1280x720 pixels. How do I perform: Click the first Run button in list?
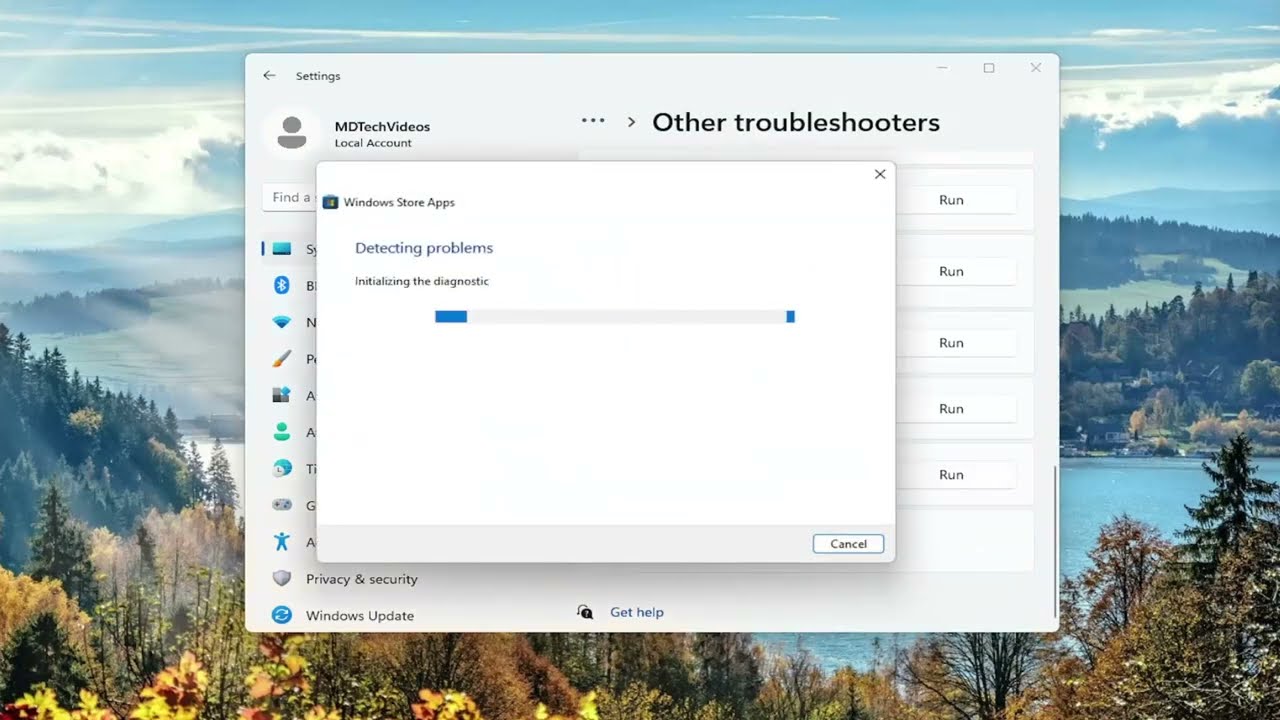pos(951,200)
